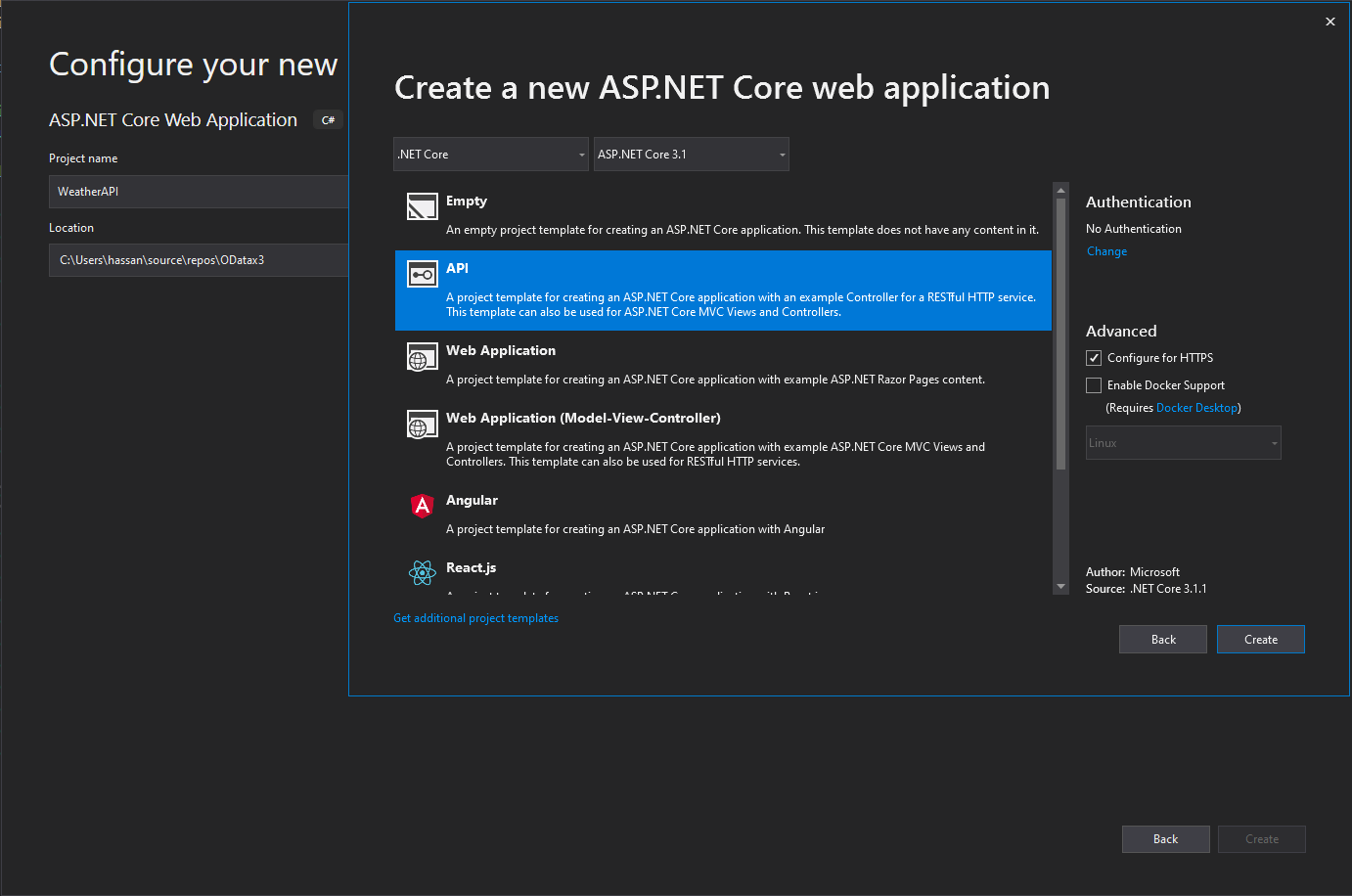Open the ASP.NET Core 3.1 version dropdown

(x=692, y=155)
